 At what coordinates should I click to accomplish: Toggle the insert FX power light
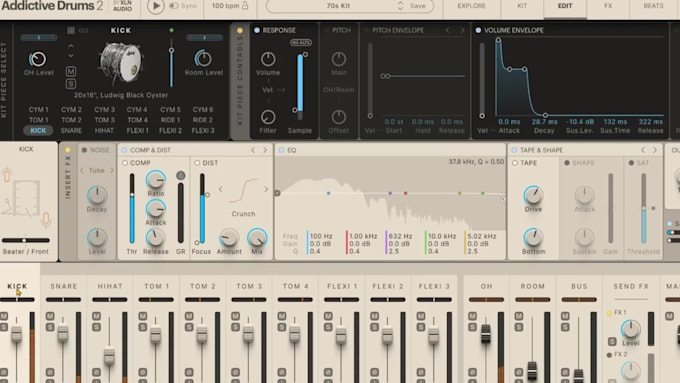tap(68, 150)
